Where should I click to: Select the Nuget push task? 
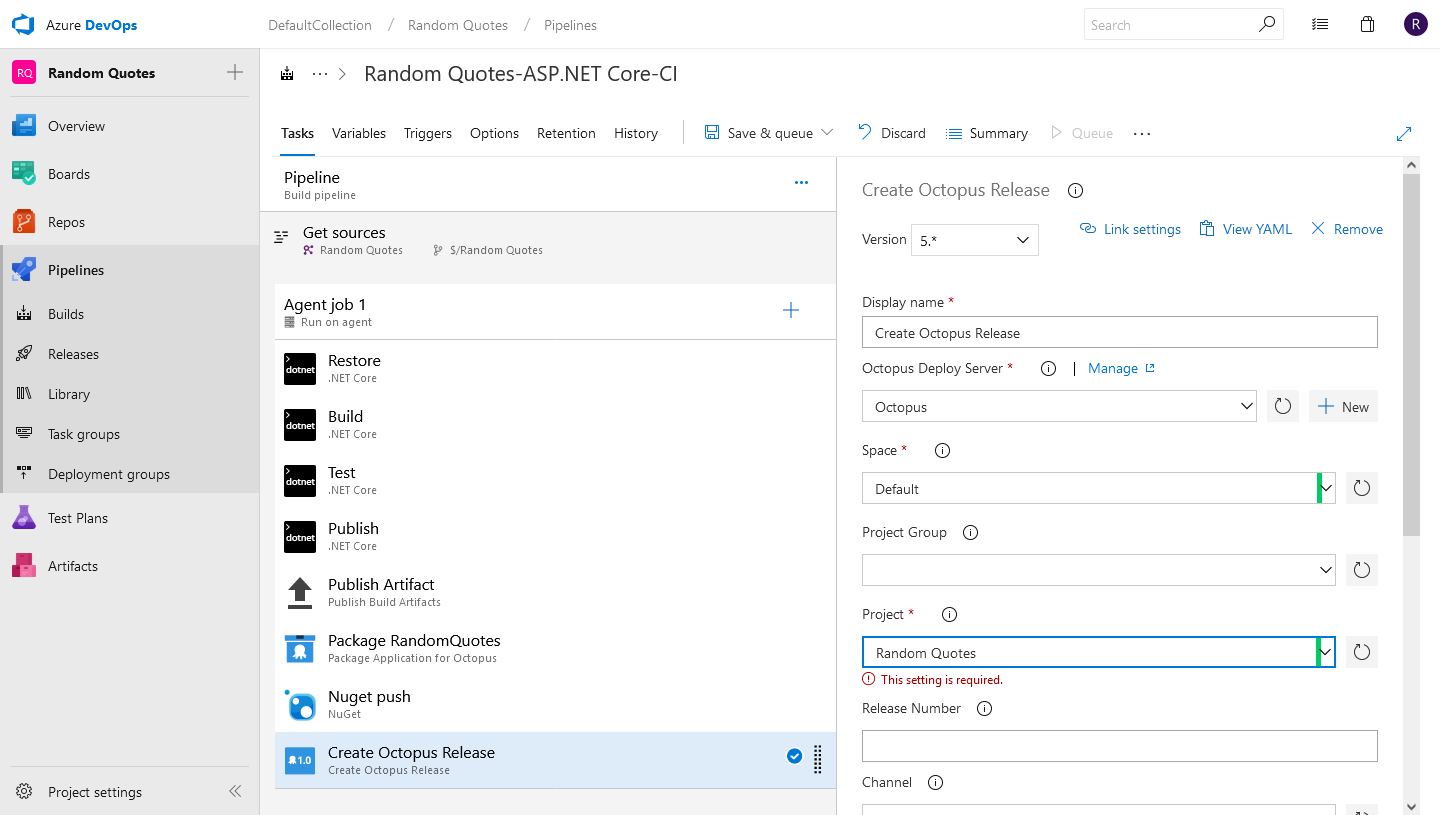click(x=555, y=704)
